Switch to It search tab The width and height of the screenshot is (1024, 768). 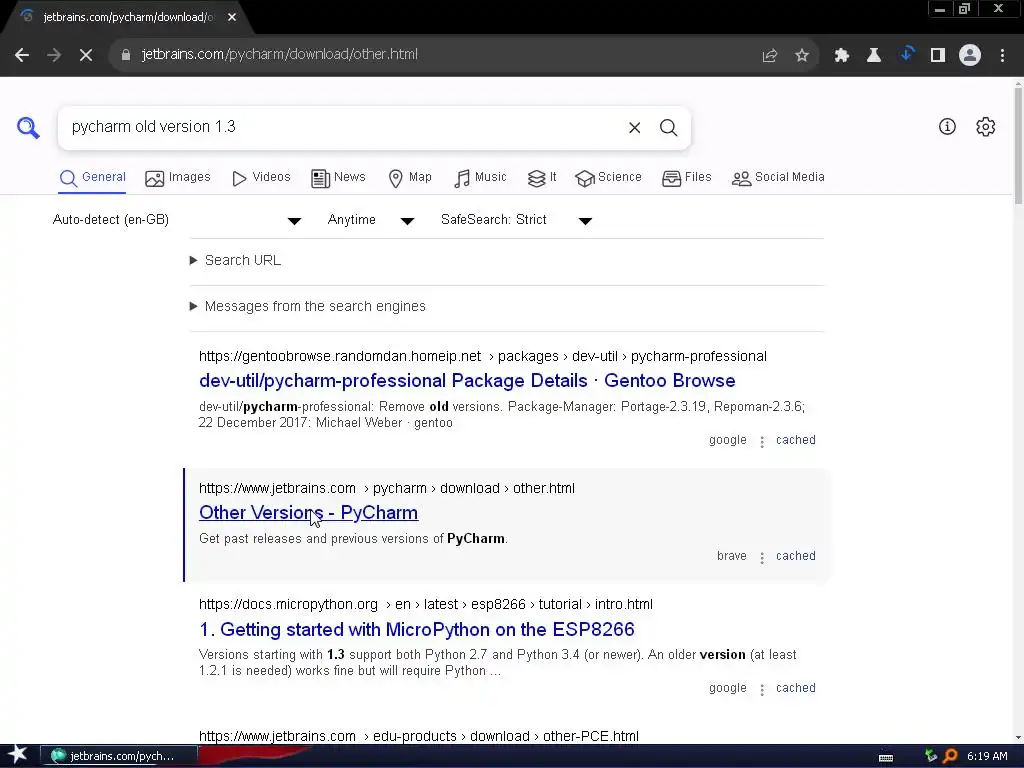pos(541,178)
